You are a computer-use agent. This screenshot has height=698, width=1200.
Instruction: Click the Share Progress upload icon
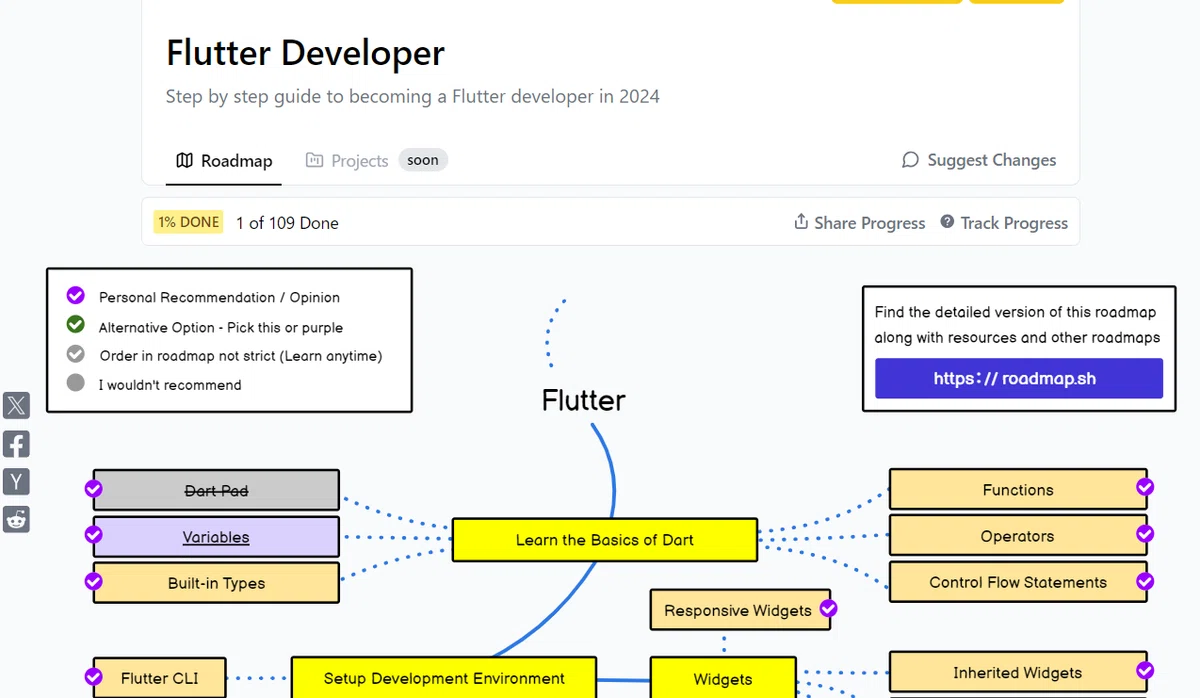(801, 222)
